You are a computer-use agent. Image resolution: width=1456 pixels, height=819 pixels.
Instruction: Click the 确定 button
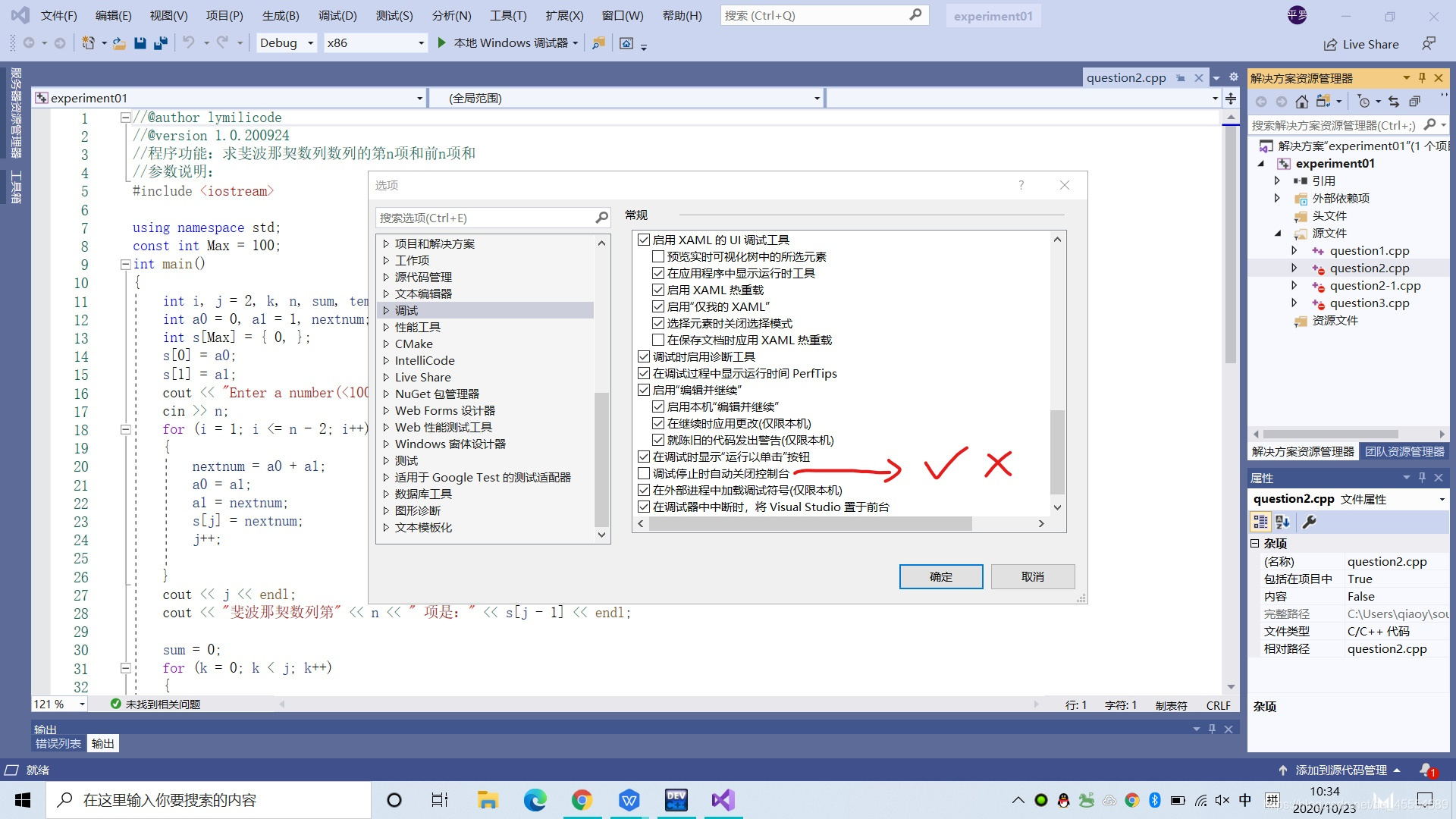pos(940,576)
